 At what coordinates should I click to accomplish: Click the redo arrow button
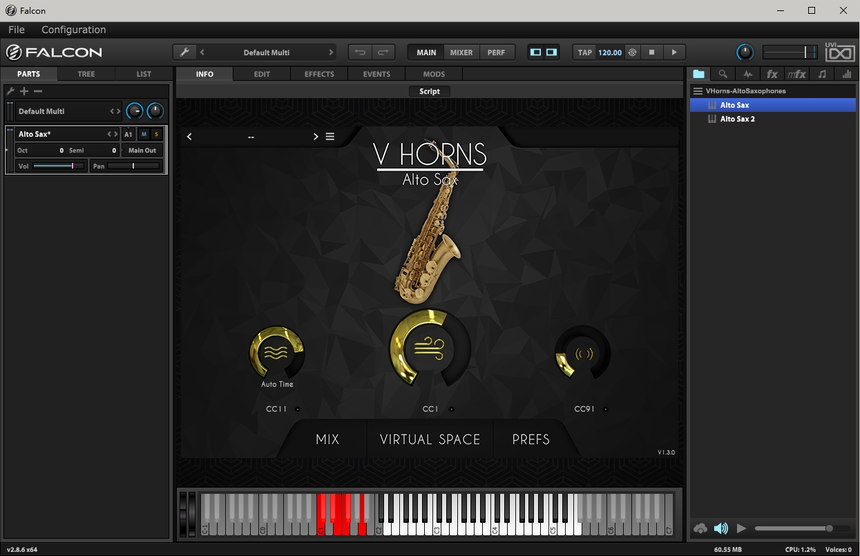(383, 52)
